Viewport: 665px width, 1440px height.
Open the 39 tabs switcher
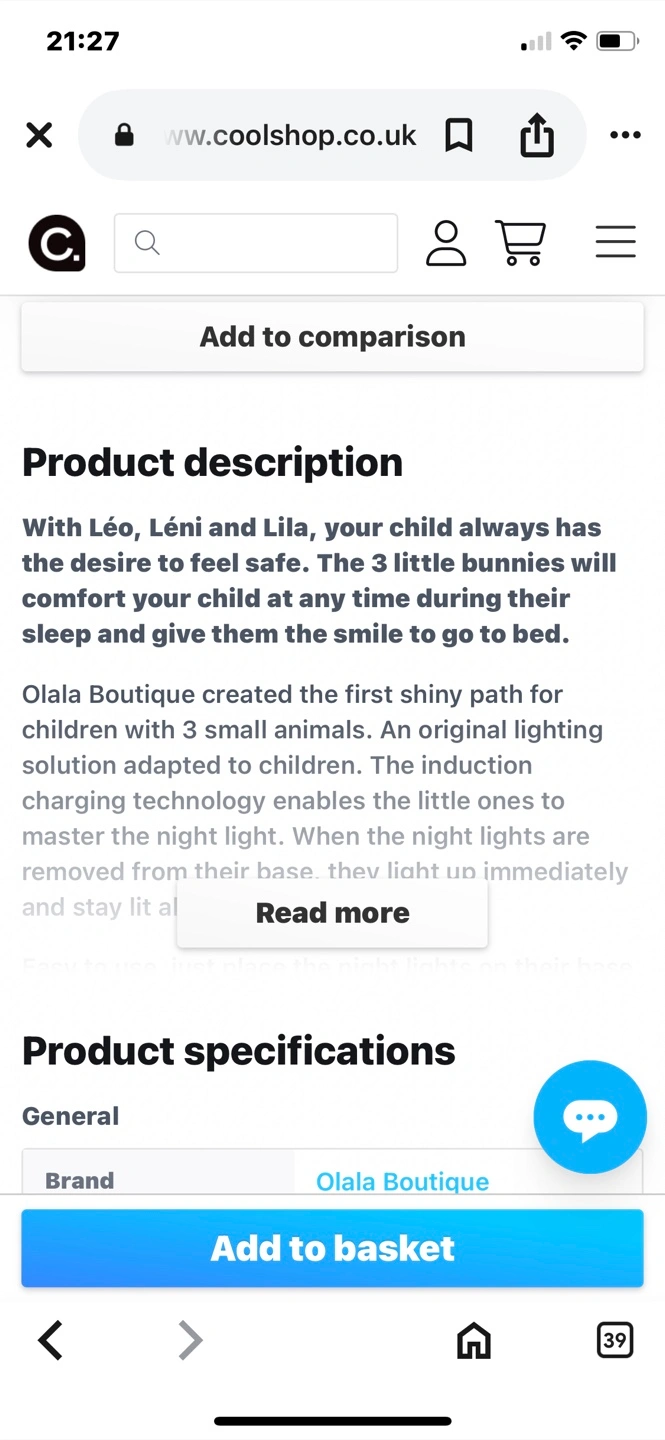(615, 1339)
